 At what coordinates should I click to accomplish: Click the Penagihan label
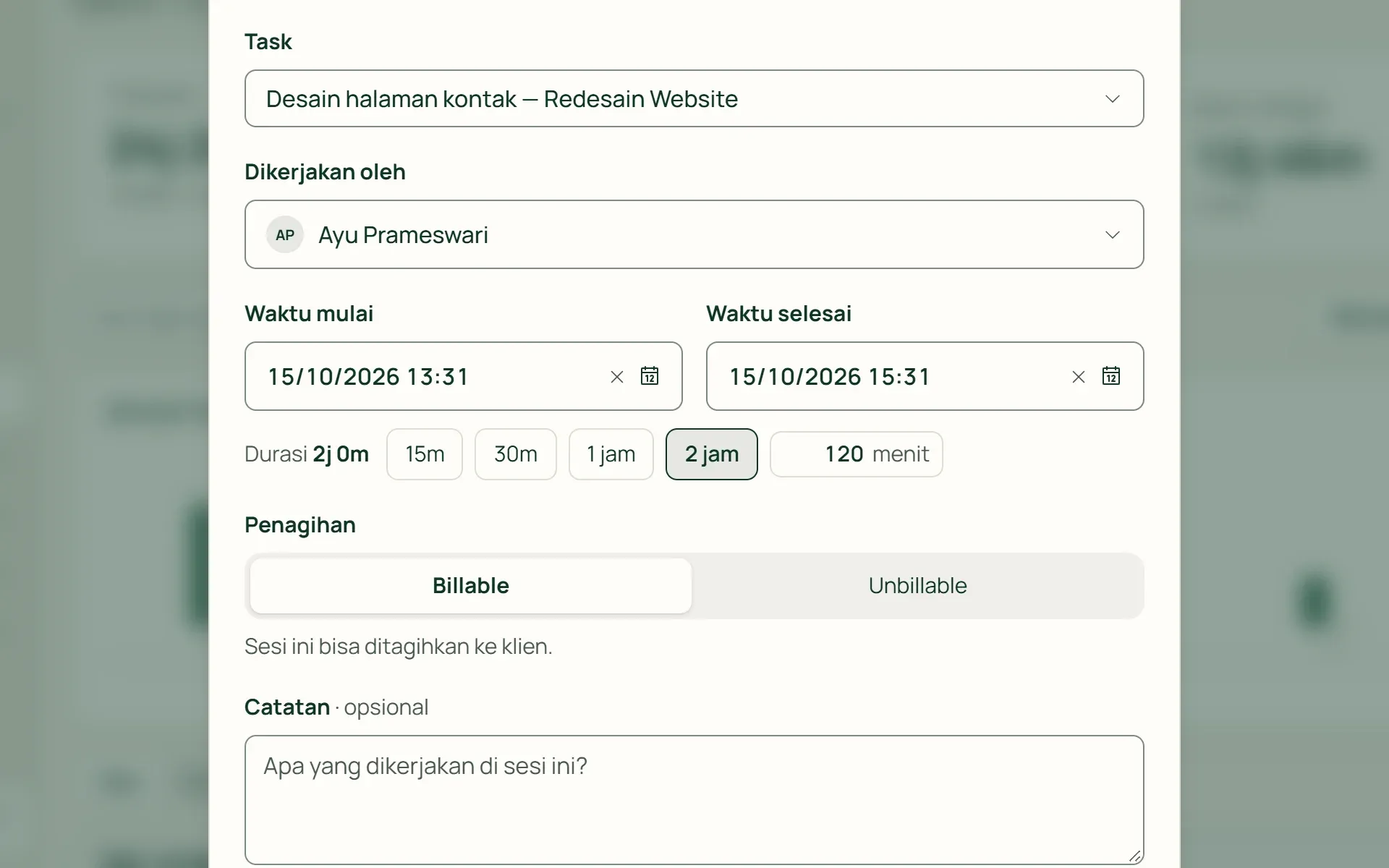coord(300,525)
